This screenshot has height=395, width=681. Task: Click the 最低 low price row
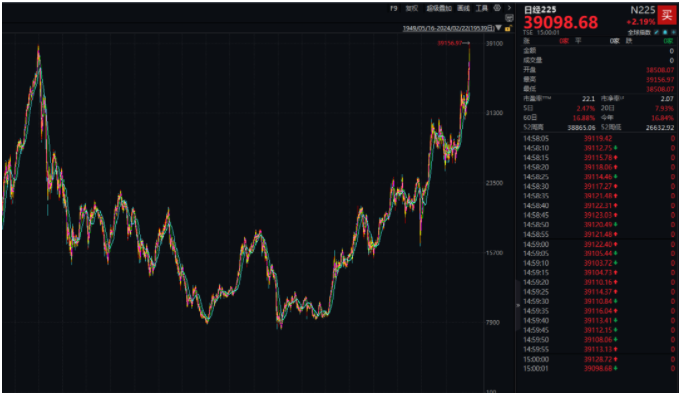coord(598,89)
